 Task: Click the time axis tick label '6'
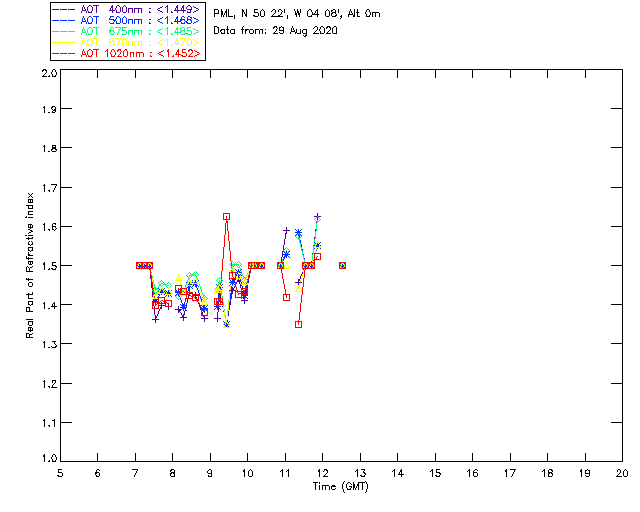pyautogui.click(x=98, y=473)
